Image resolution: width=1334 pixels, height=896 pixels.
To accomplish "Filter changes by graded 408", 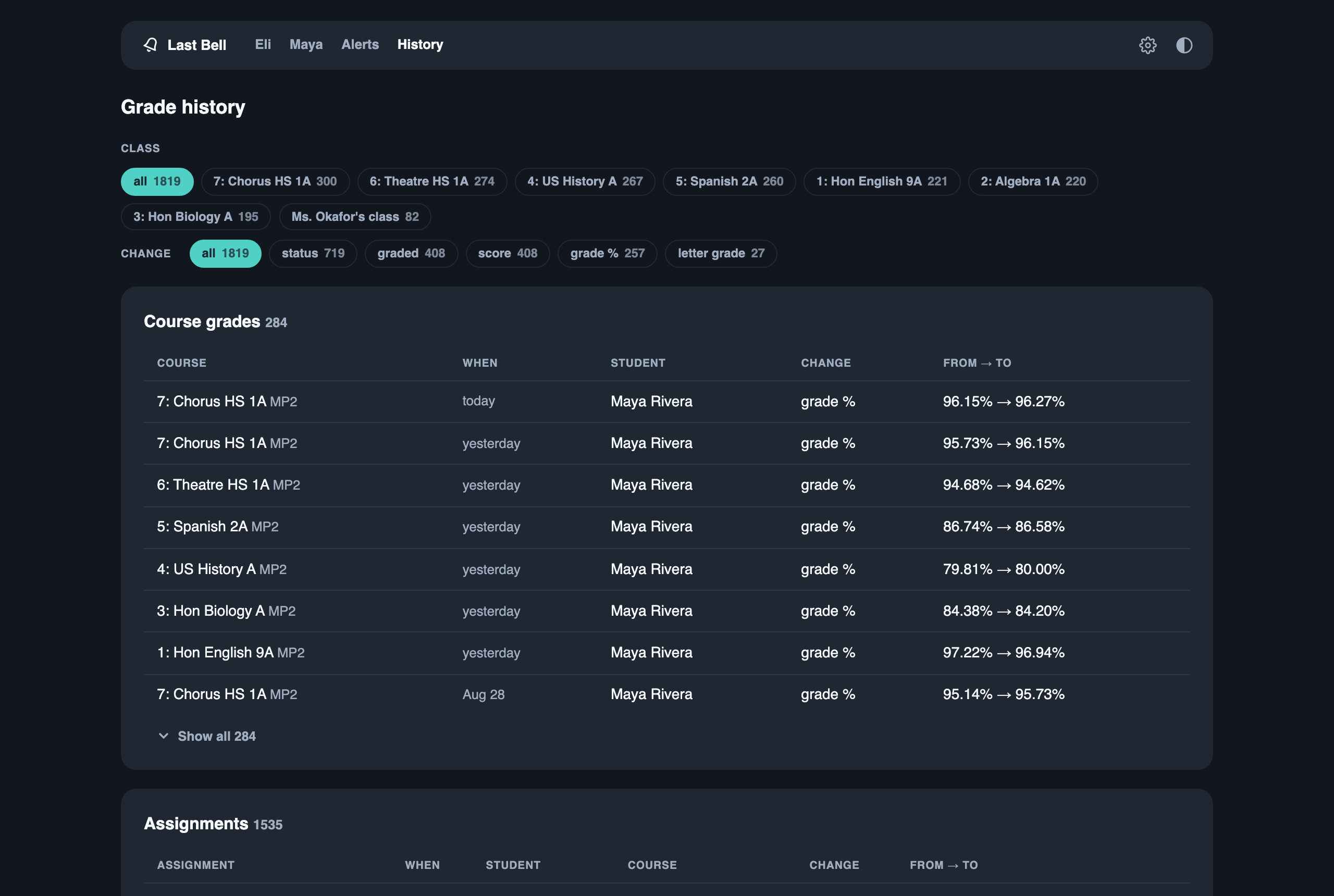I will click(x=412, y=253).
